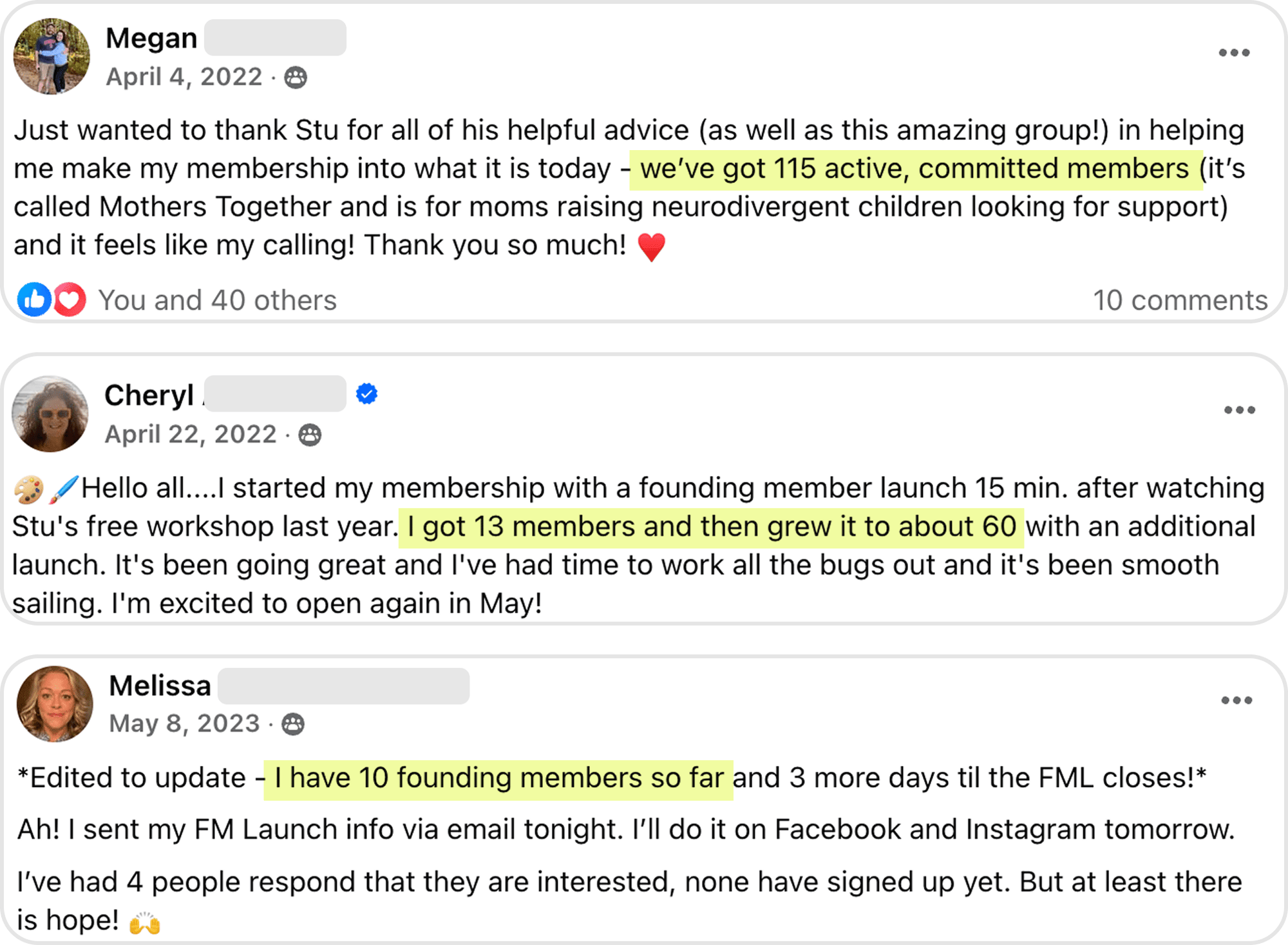This screenshot has height=945, width=1288.
Task: Click Cheryl's profile picture
Action: coord(50,414)
